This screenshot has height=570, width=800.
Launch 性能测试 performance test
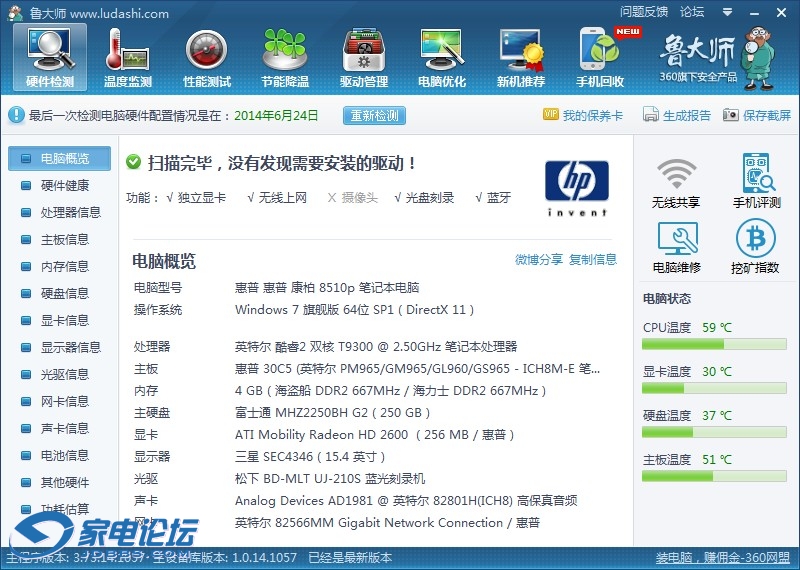point(207,58)
